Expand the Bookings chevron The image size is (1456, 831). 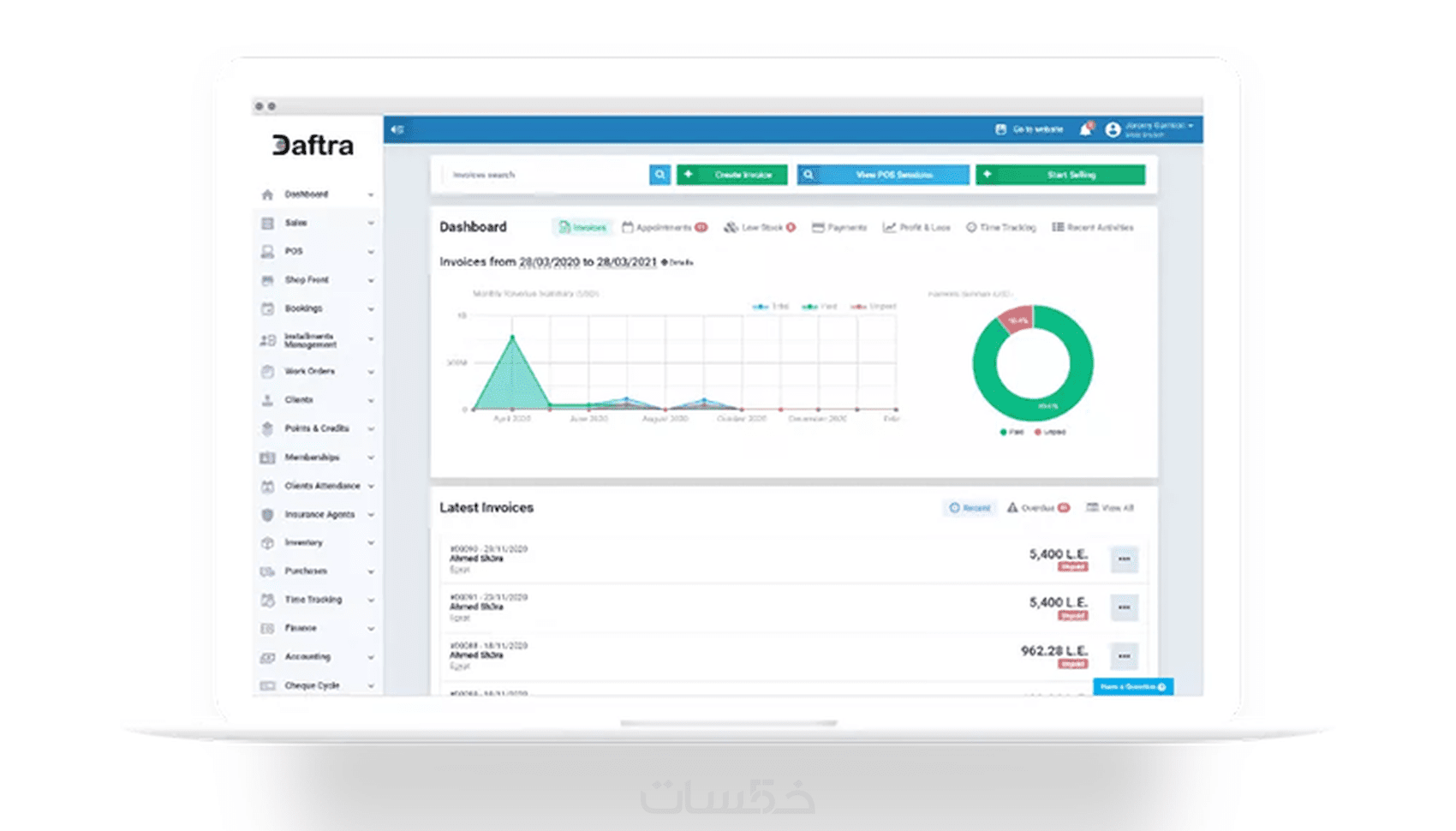(x=371, y=308)
